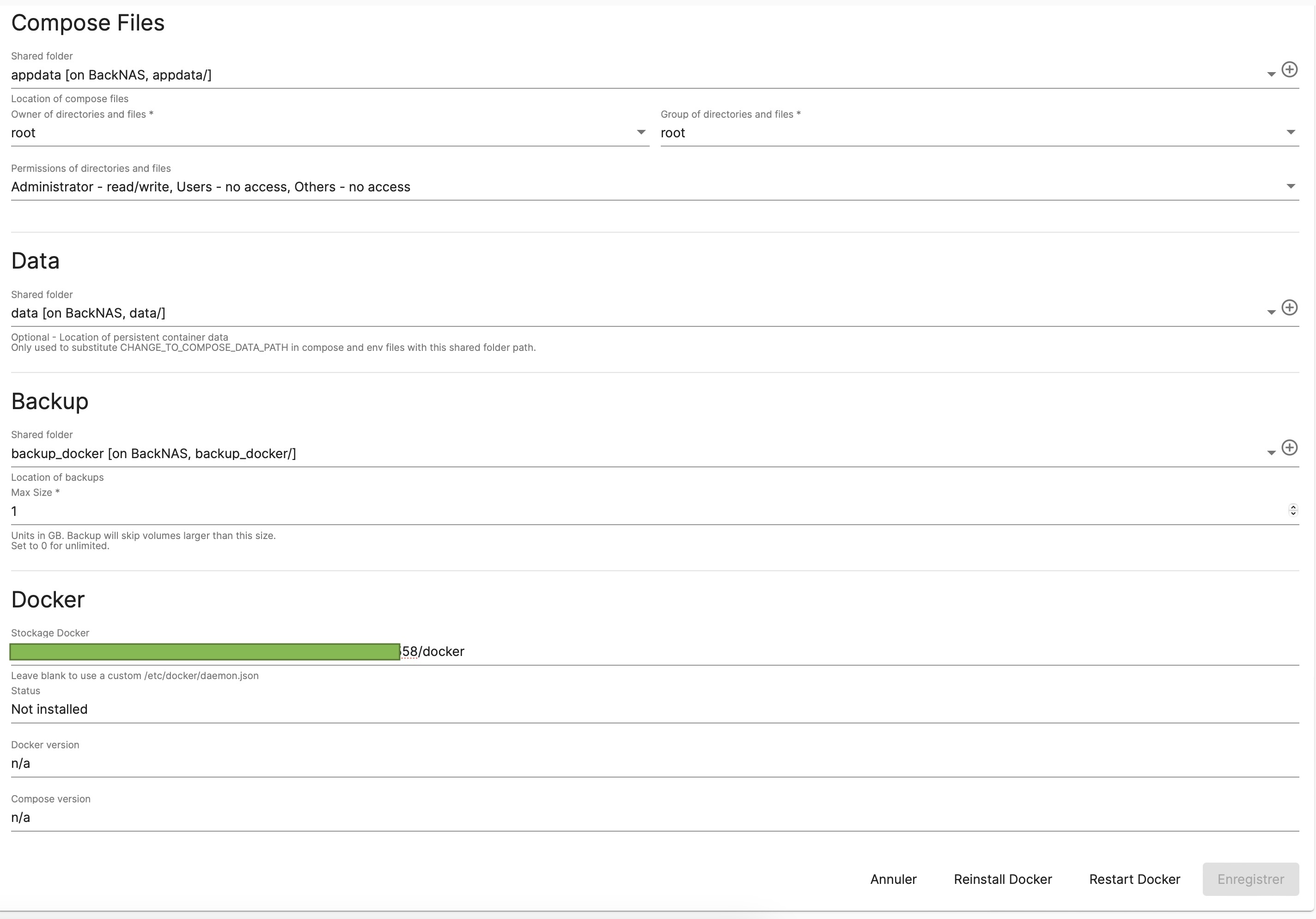Click the Stockage Docker path field
The image size is (1316, 919).
coord(803,652)
